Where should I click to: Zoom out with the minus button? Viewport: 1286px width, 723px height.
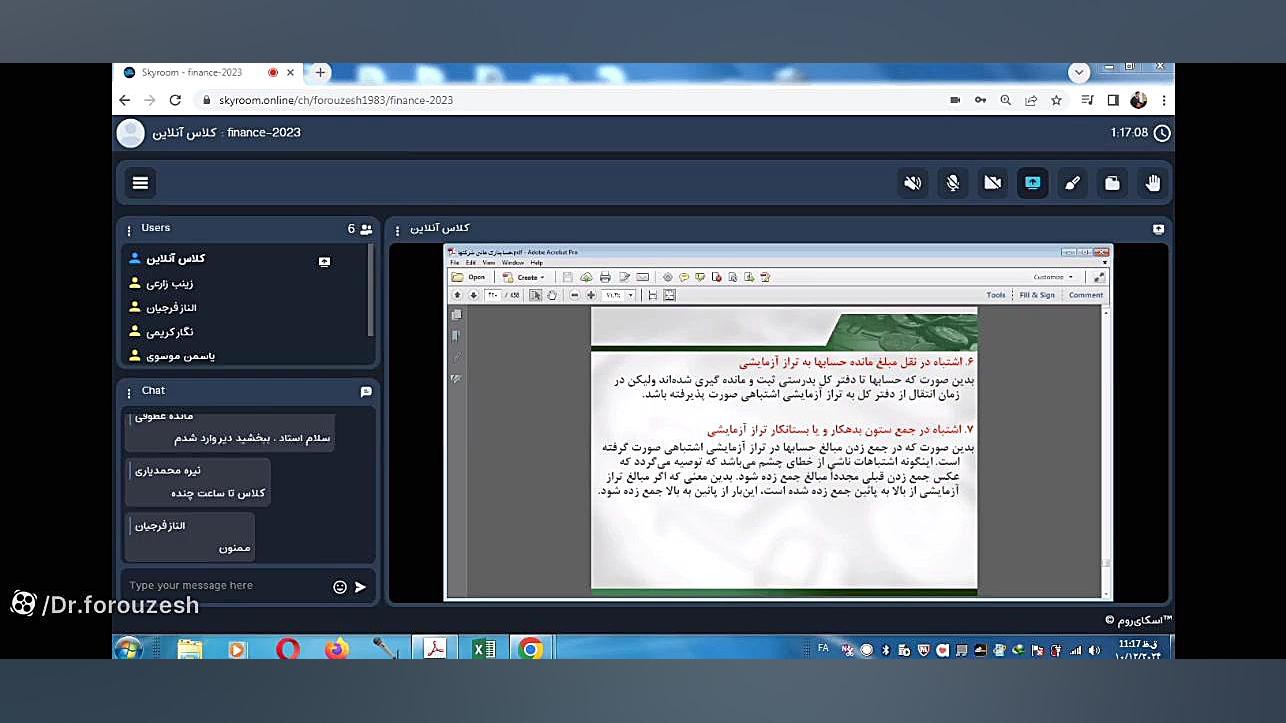(575, 295)
